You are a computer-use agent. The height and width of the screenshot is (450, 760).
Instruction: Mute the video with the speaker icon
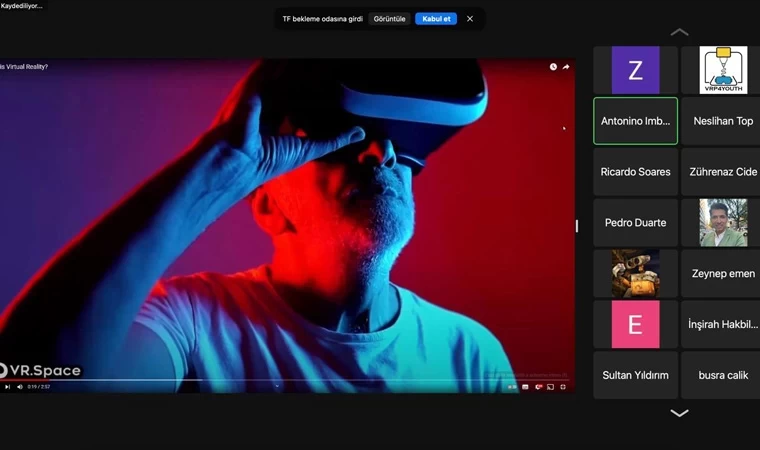[x=20, y=386]
